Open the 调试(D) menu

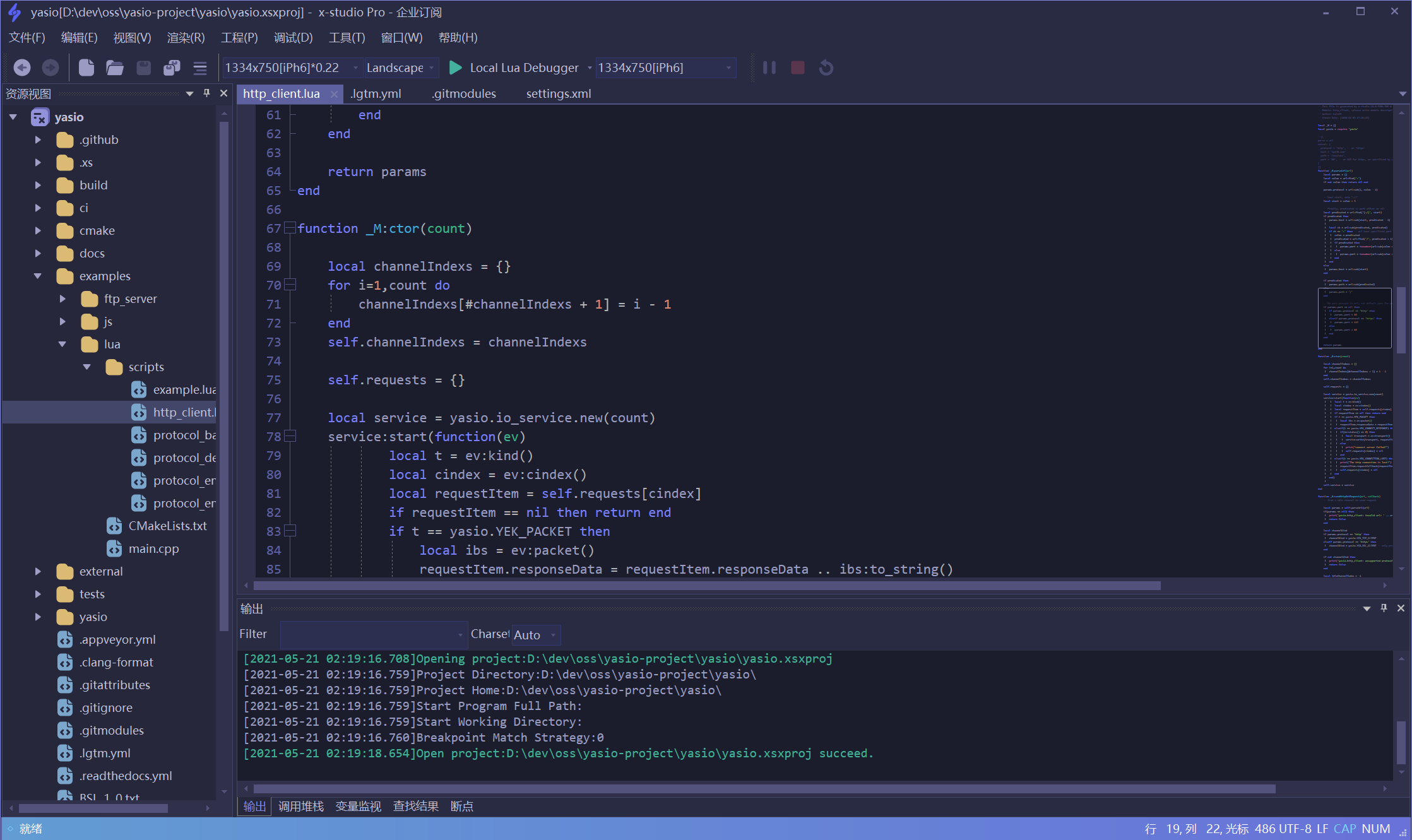[x=293, y=38]
